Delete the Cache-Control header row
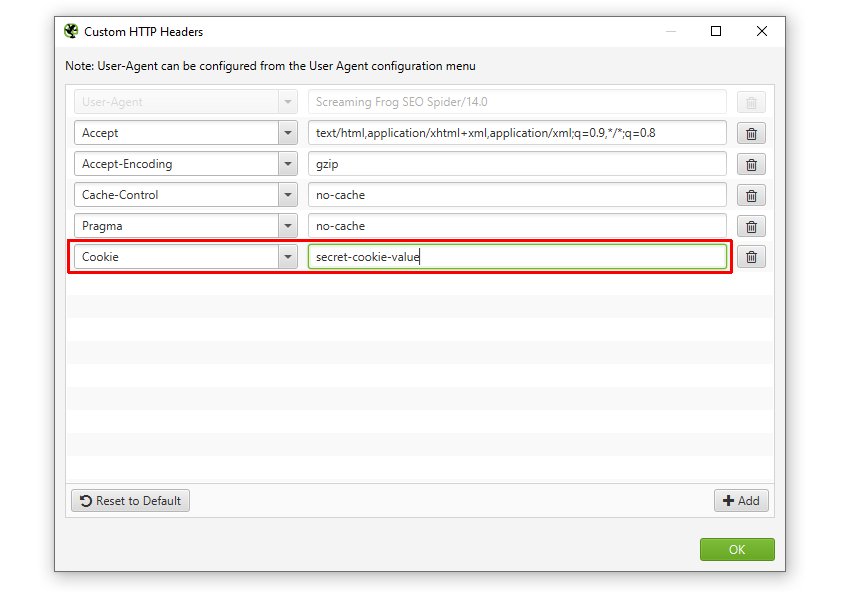This screenshot has height=592, width=850. point(751,195)
